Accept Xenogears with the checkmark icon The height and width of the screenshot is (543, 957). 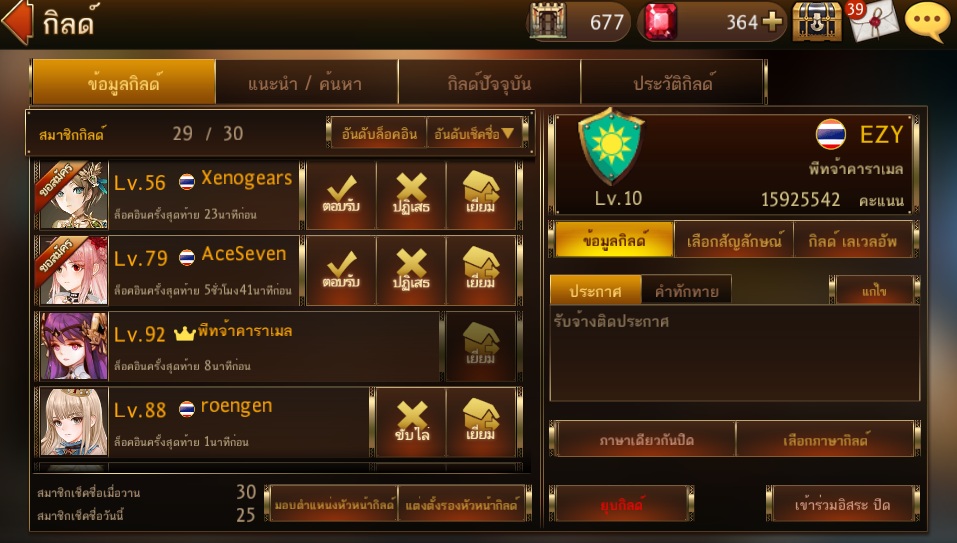(341, 195)
